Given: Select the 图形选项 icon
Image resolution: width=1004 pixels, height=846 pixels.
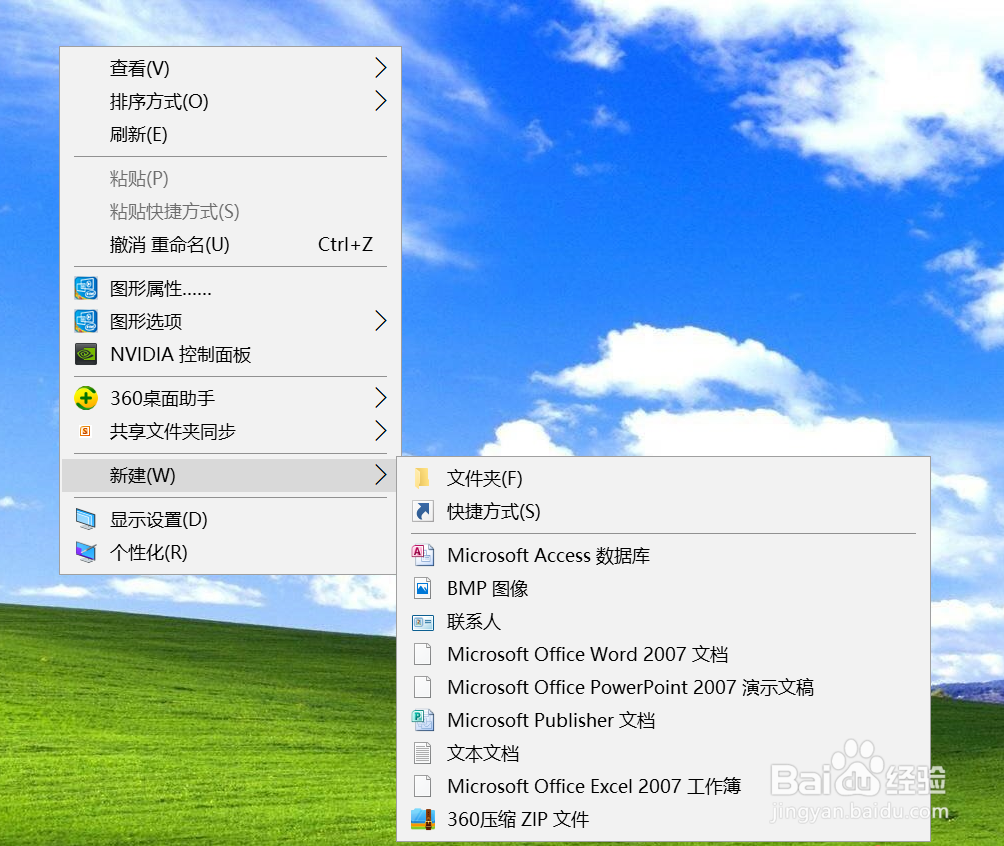Looking at the screenshot, I should (x=86, y=321).
